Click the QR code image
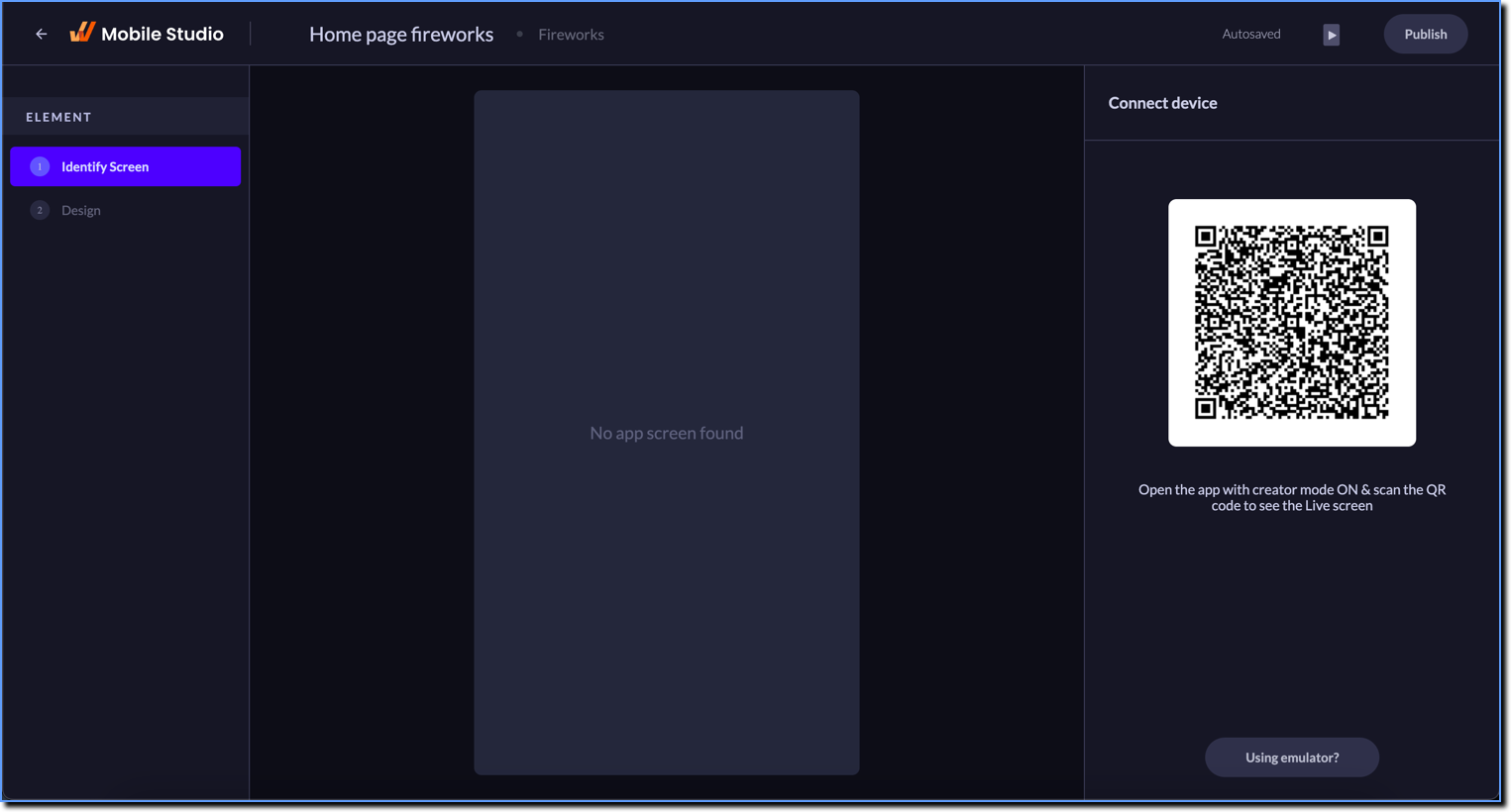 tap(1291, 323)
